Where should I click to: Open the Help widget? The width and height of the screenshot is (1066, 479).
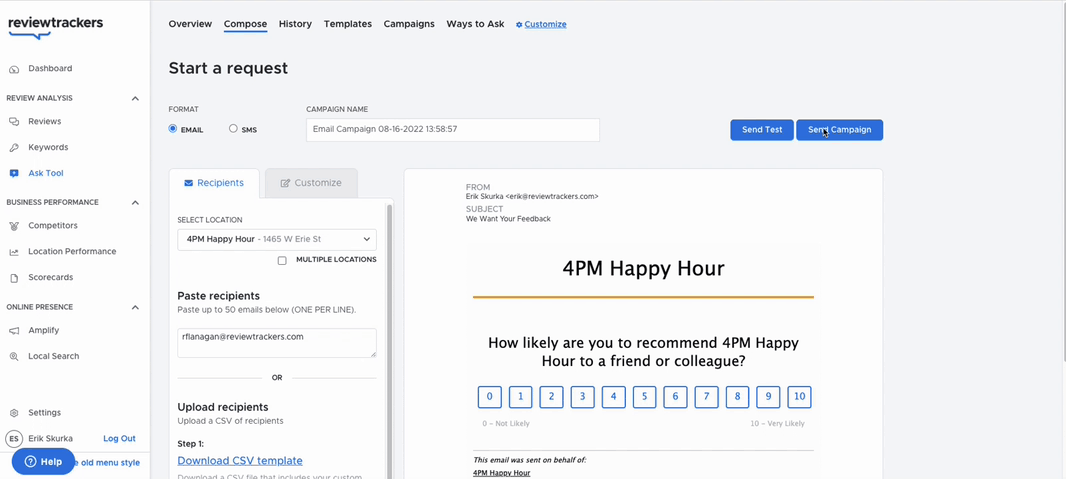tap(43, 462)
